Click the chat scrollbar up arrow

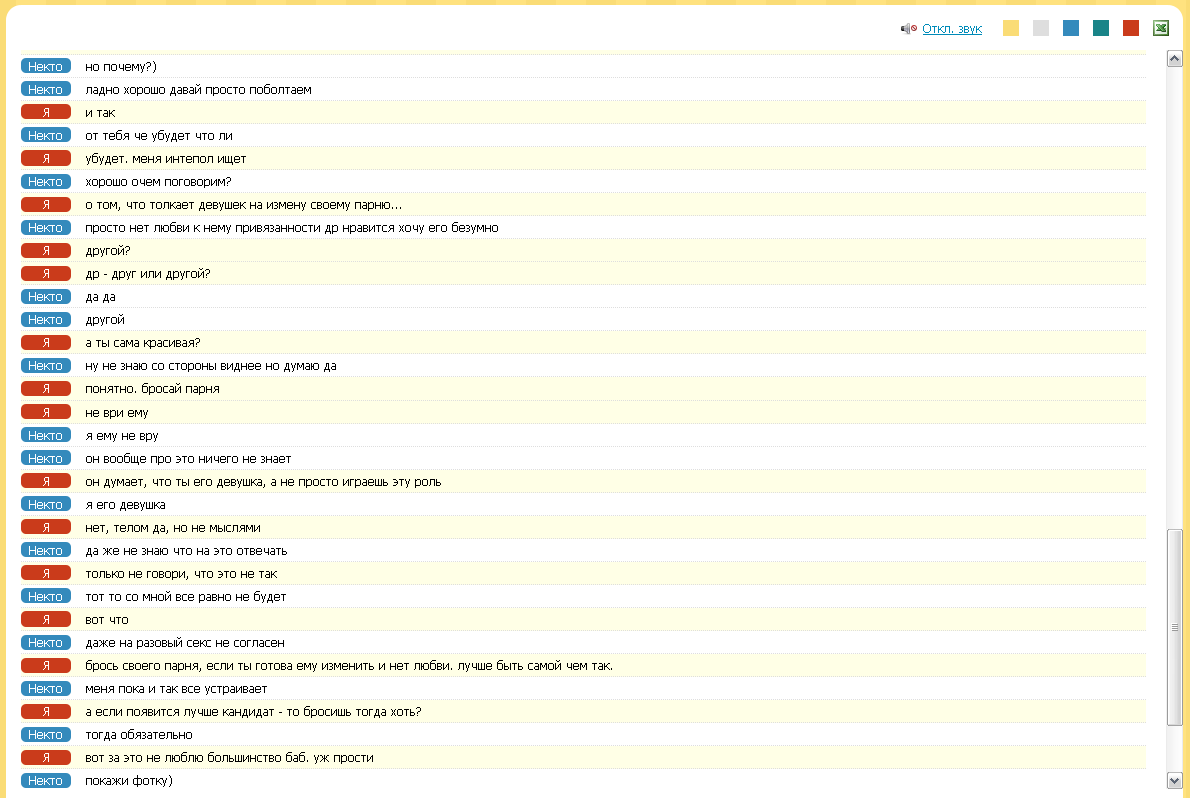1174,58
